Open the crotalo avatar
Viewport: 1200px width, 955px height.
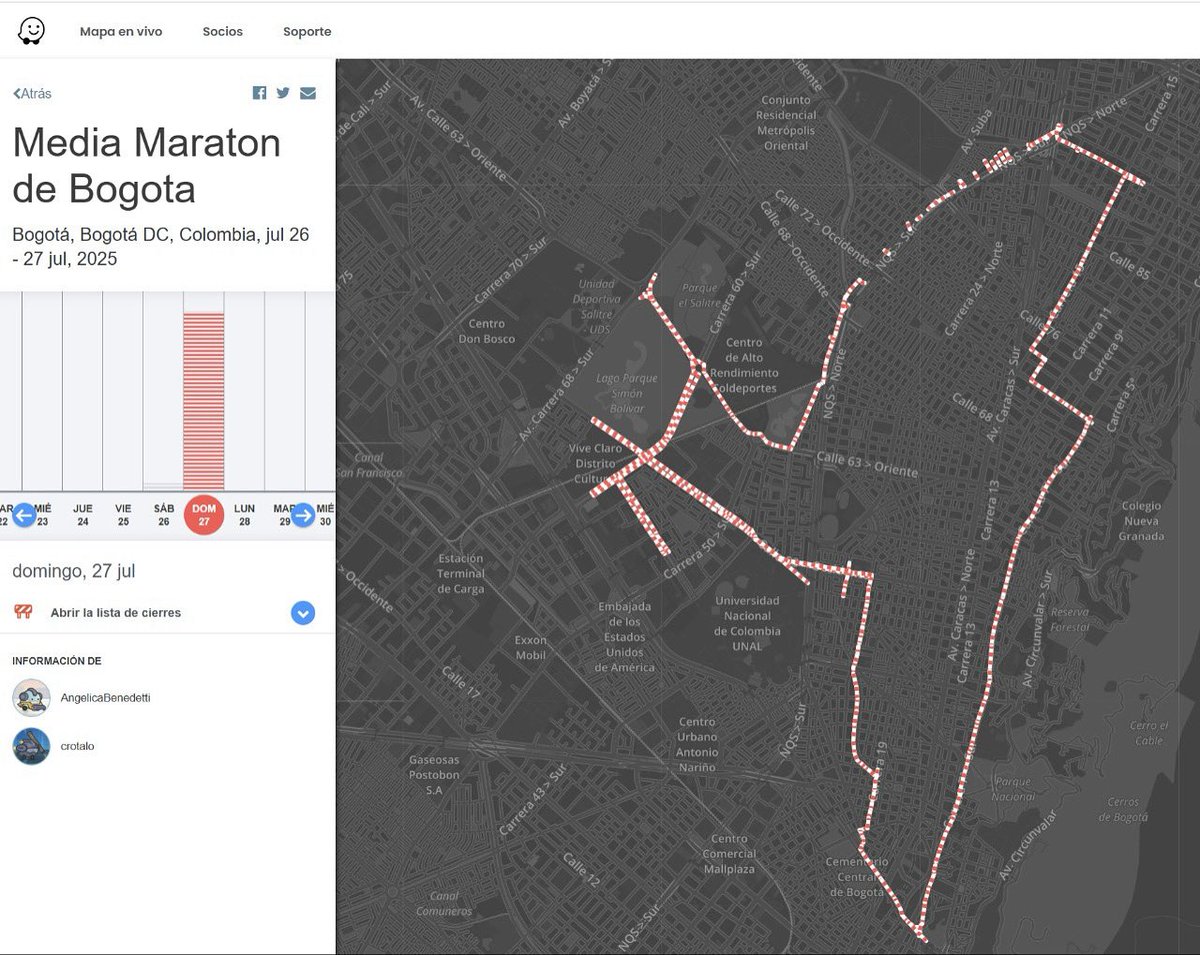[x=31, y=746]
